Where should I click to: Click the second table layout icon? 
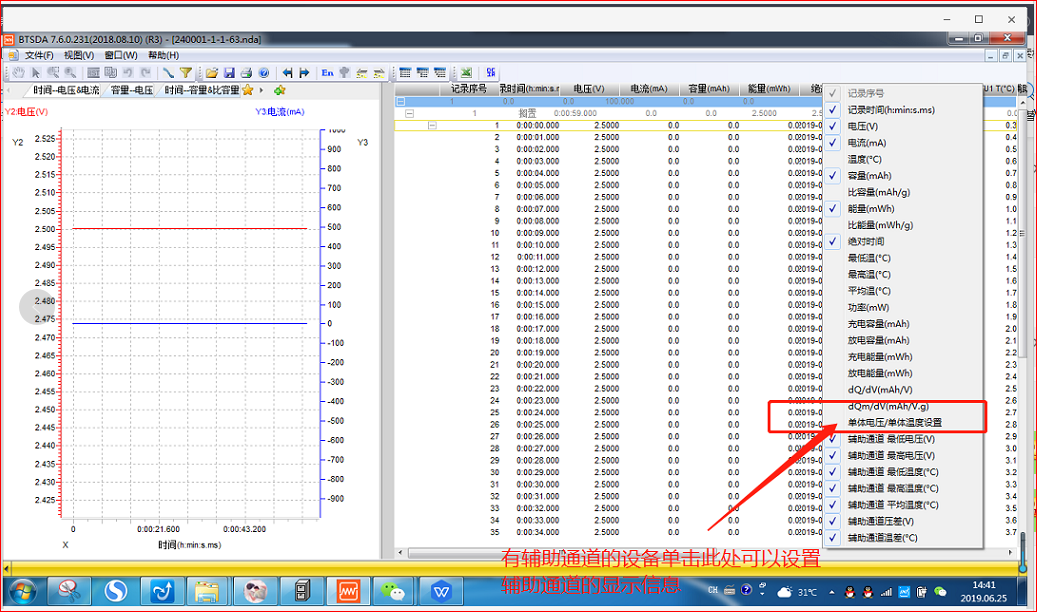423,73
